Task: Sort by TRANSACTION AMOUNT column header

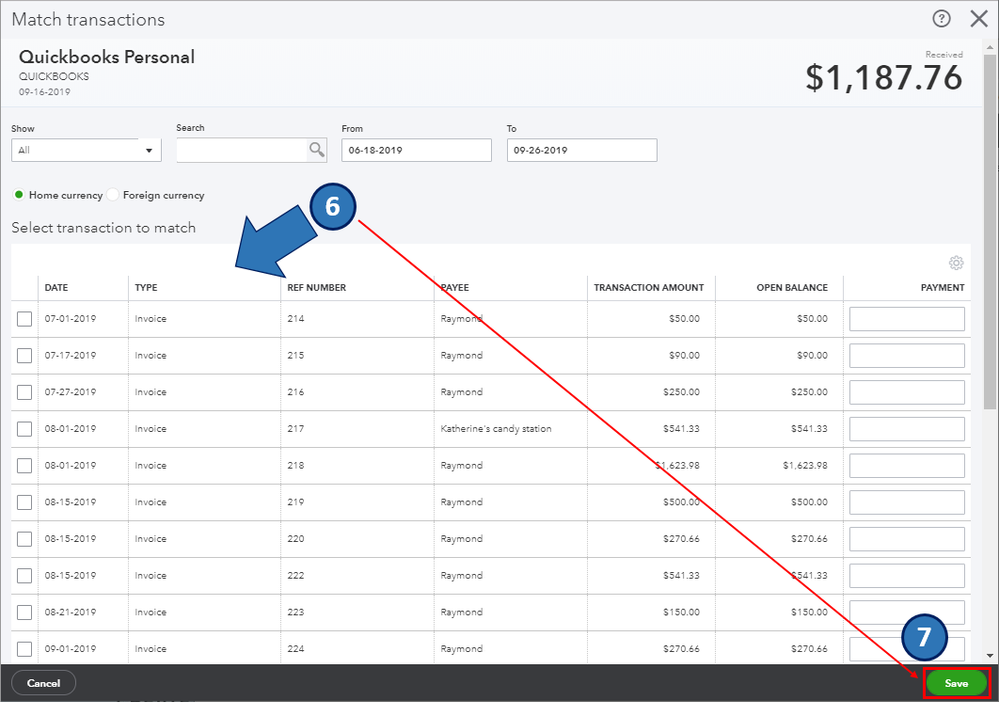Action: [649, 287]
